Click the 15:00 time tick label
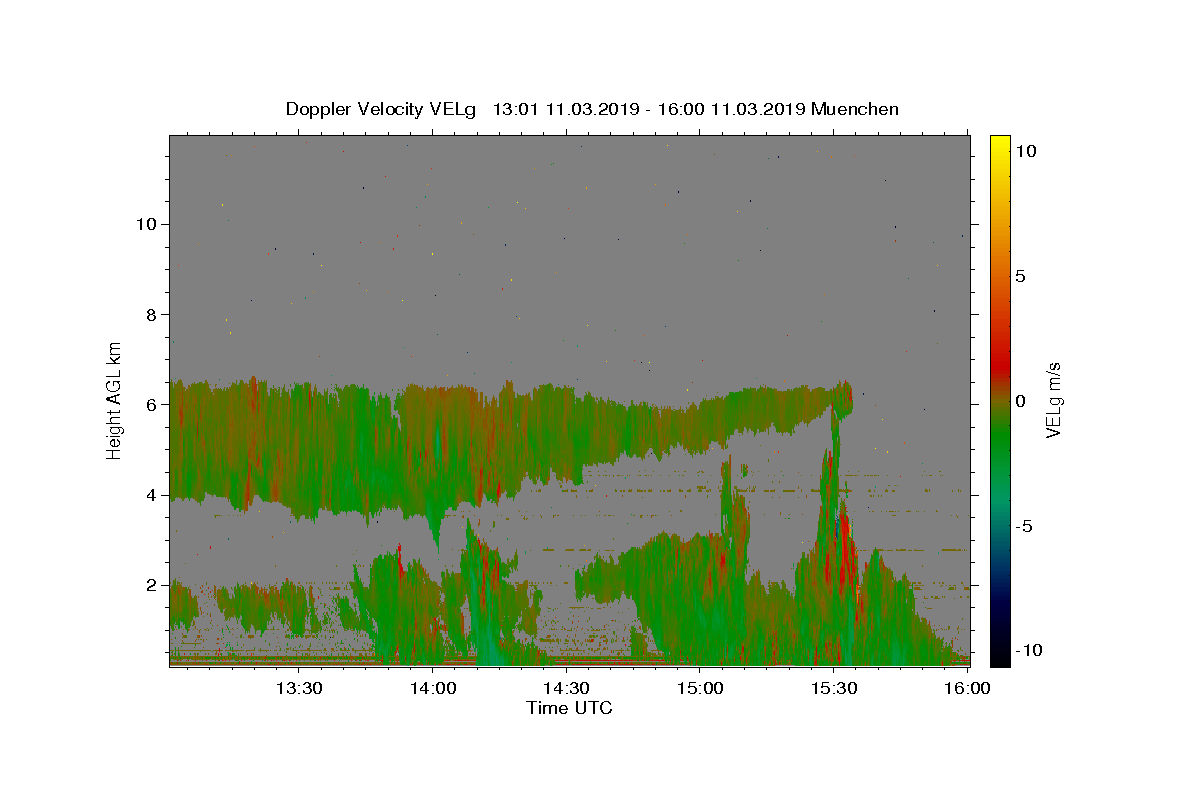The height and width of the screenshot is (800, 1200). tap(700, 689)
